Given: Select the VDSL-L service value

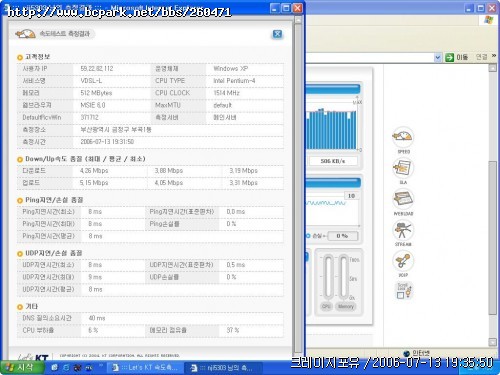Looking at the screenshot, I should 91,81.
